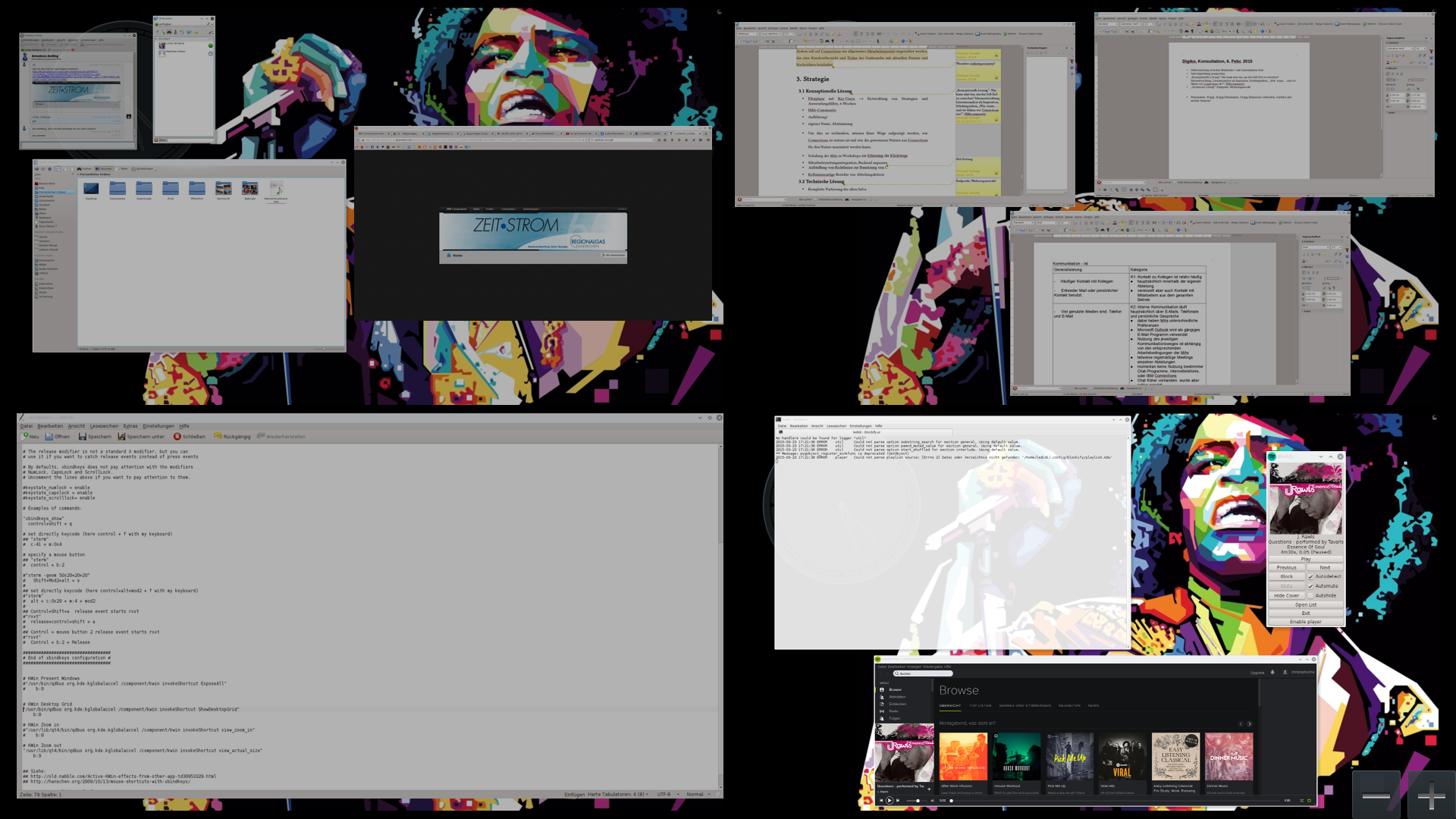
Task: Switch Dolphin to compact view mode
Action: (64, 168)
